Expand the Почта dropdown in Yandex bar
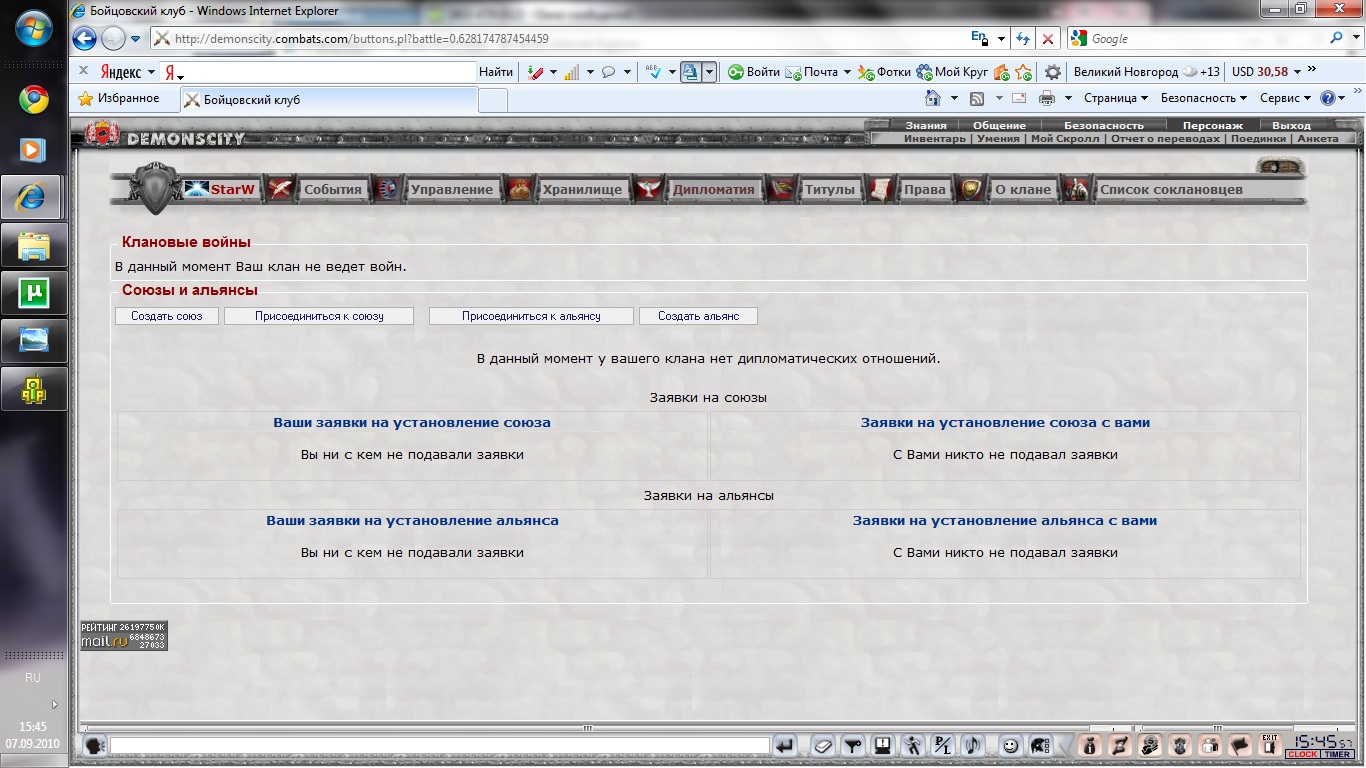The width and height of the screenshot is (1366, 768). [846, 72]
